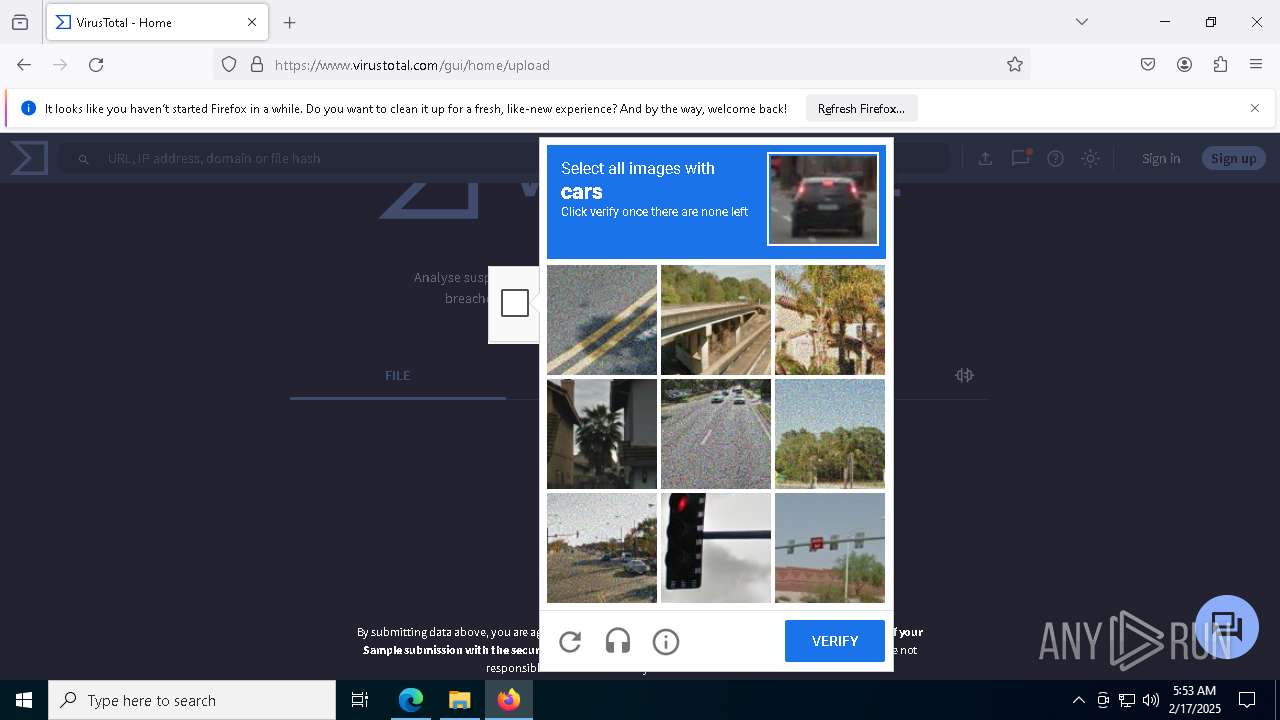
Task: Dismiss the Firefox notification bar
Action: [x=1255, y=108]
